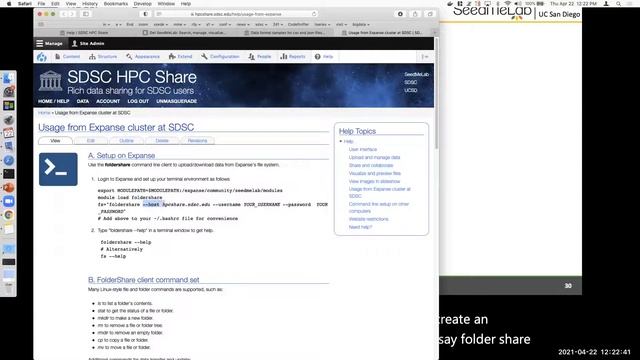Click the terminal prompt image
The width and height of the screenshot is (640, 360).
(58, 169)
